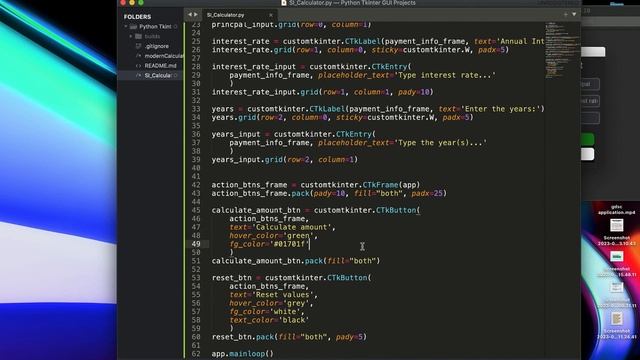Go forward with the right tab arrow
The width and height of the screenshot is (640, 360).
(x=196, y=14)
